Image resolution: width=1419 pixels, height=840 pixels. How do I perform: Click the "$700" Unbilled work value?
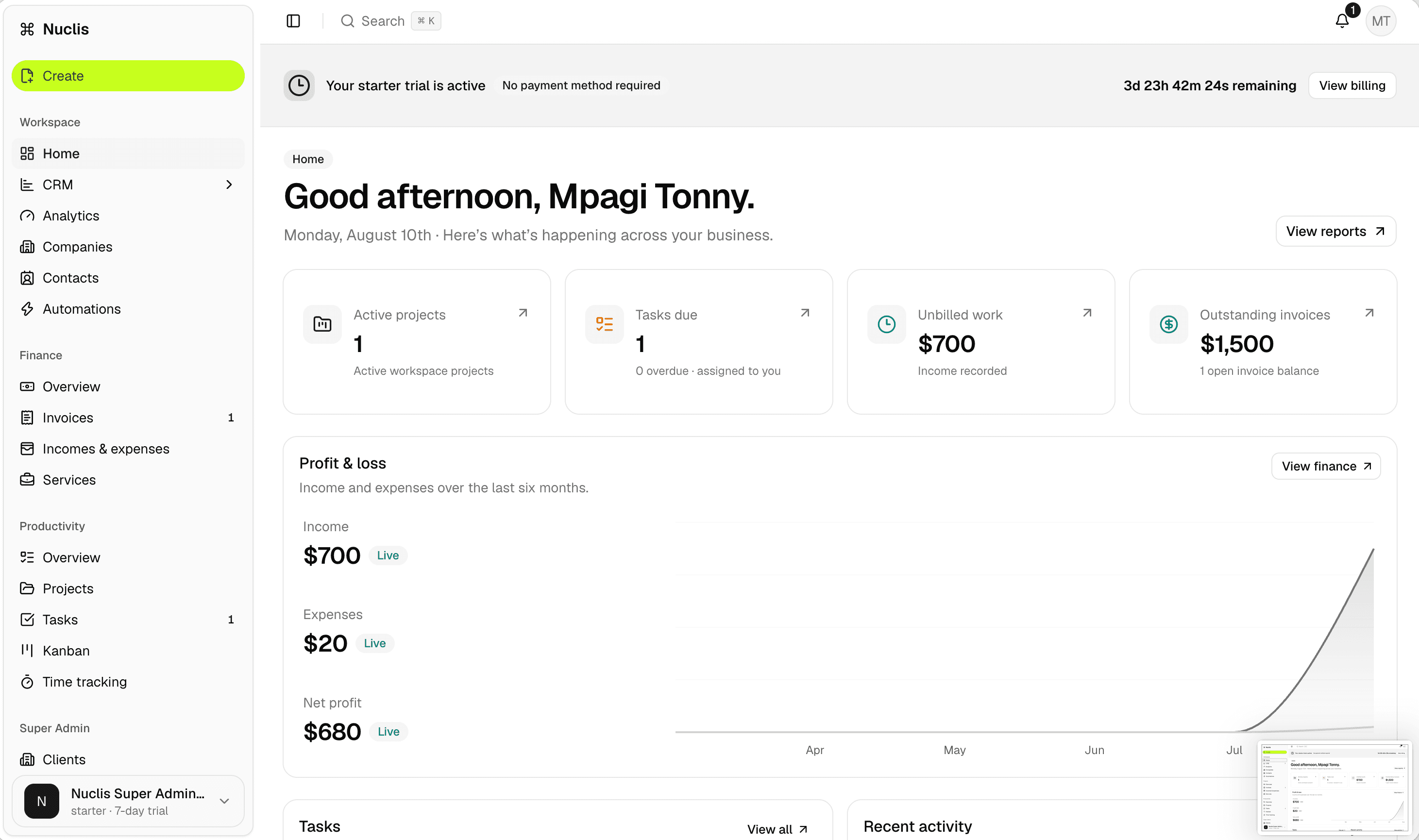pos(946,344)
